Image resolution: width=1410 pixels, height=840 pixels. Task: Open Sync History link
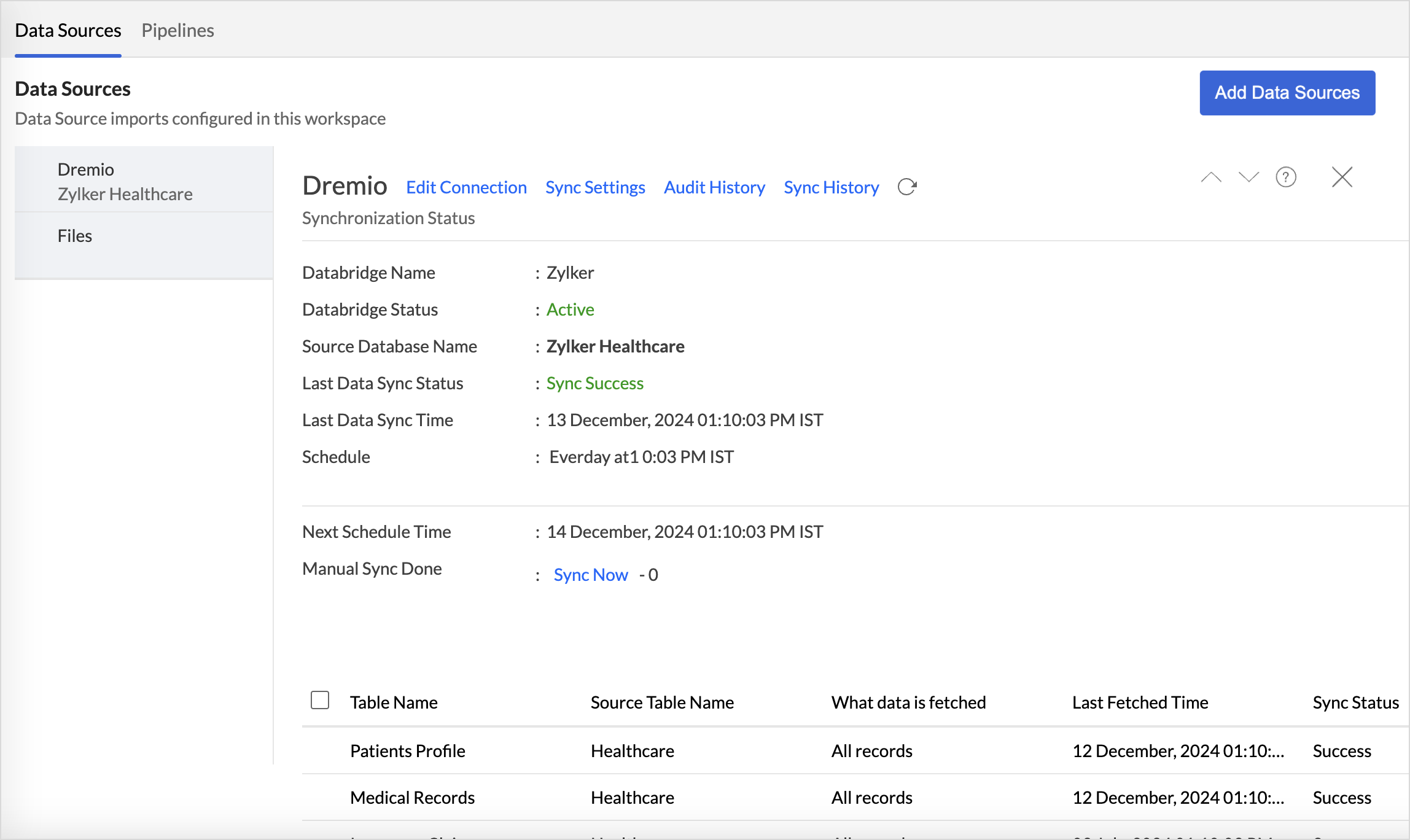pyautogui.click(x=831, y=187)
